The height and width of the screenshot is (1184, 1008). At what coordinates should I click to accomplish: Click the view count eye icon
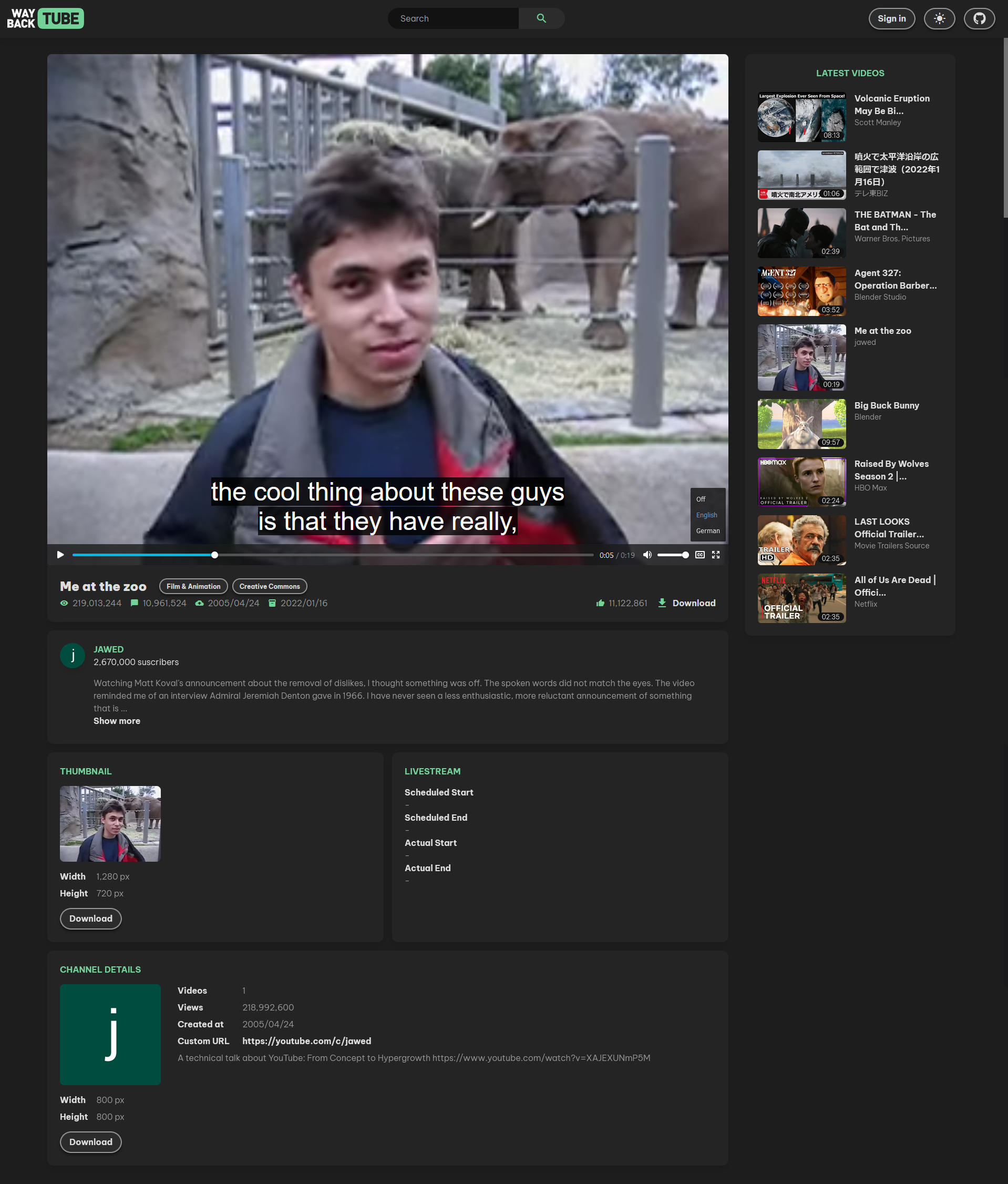point(64,603)
